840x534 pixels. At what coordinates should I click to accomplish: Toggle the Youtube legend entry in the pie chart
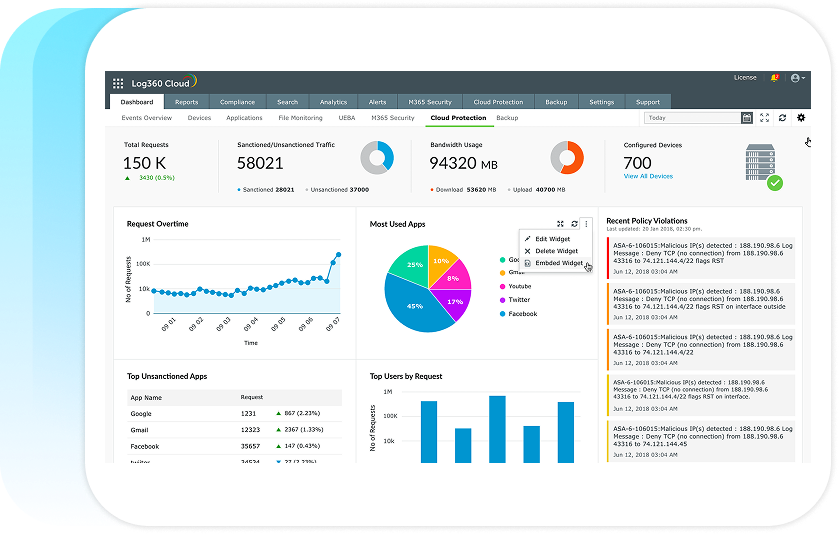tap(518, 286)
